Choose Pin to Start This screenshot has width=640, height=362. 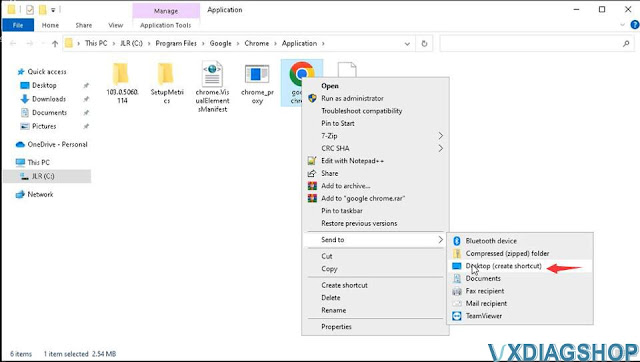(338, 123)
